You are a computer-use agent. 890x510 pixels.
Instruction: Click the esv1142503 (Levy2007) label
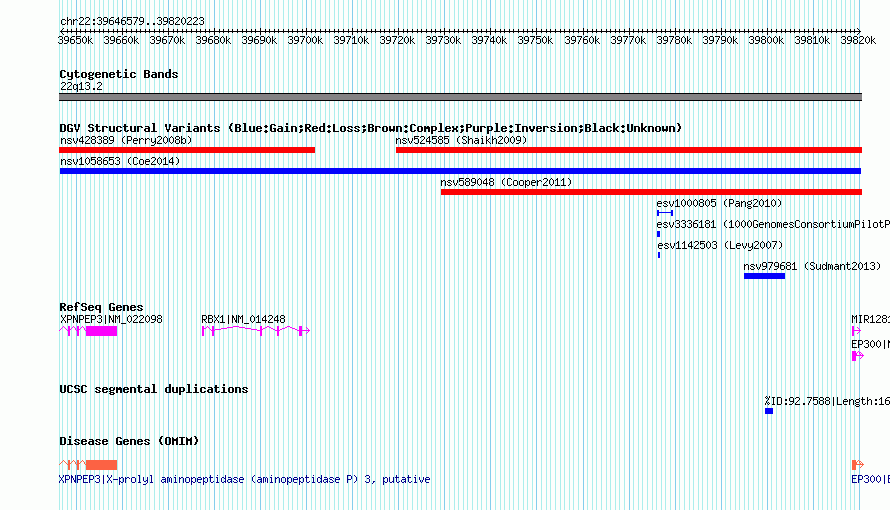coord(720,245)
